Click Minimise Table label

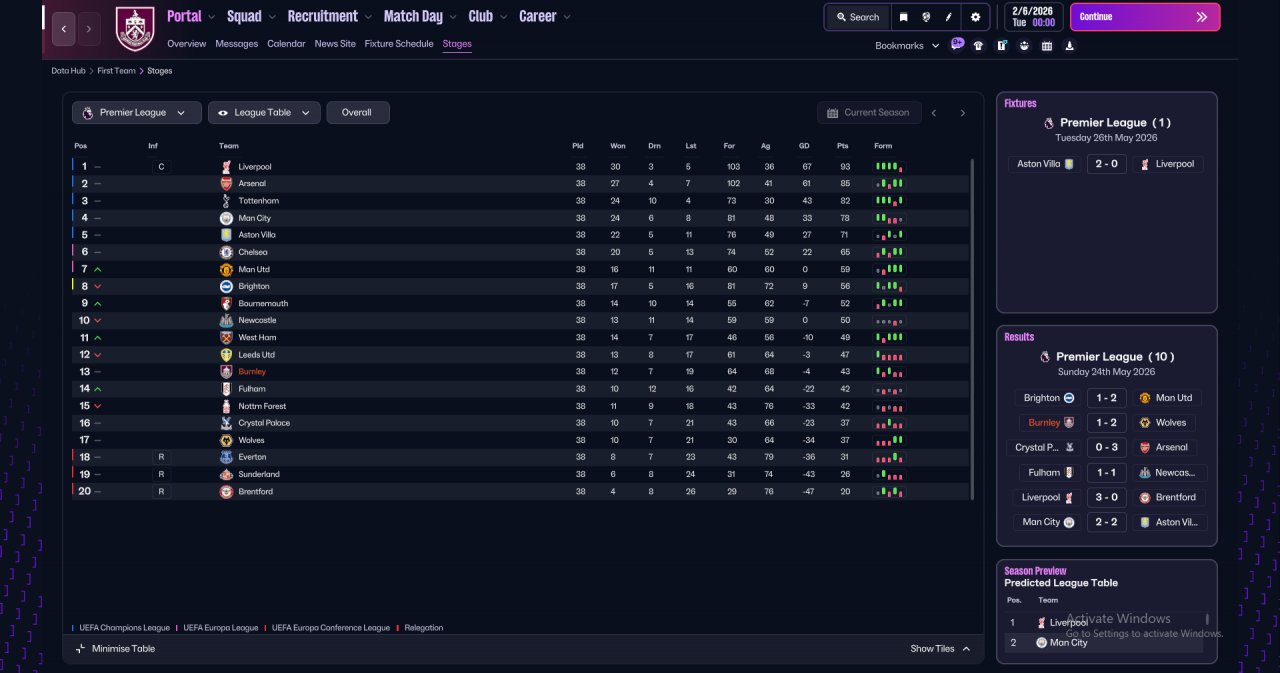[123, 649]
